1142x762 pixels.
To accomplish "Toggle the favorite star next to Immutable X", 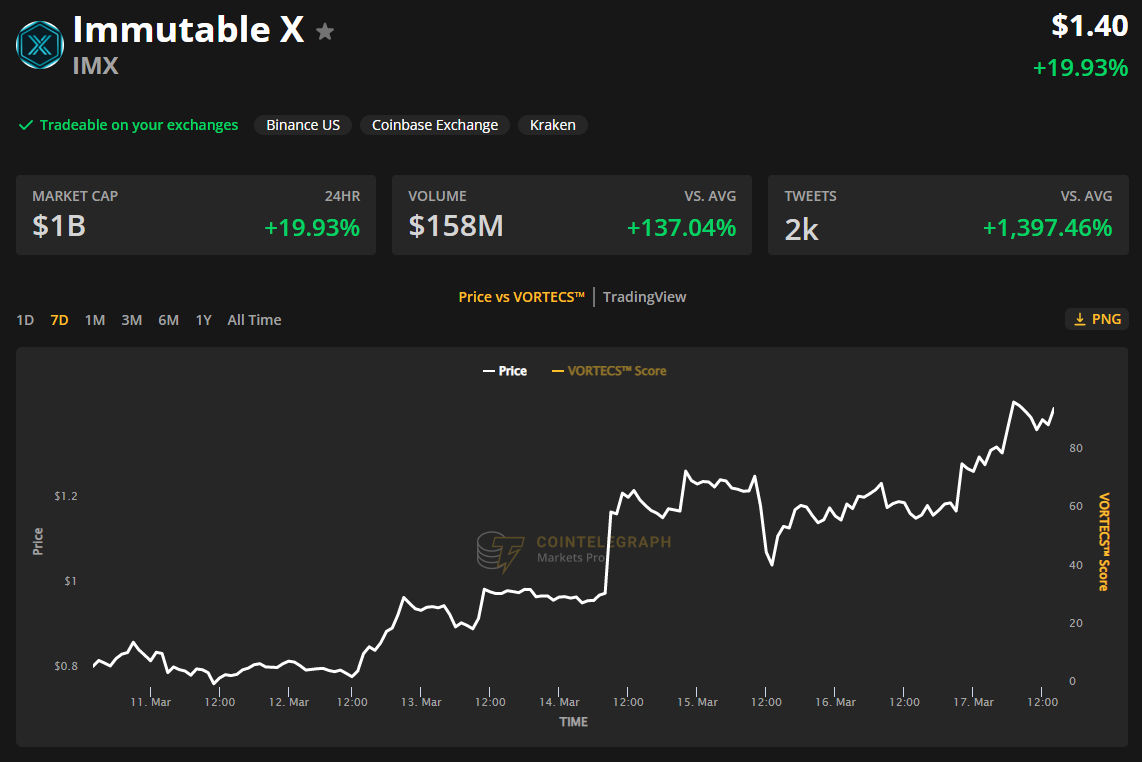I will point(325,31).
